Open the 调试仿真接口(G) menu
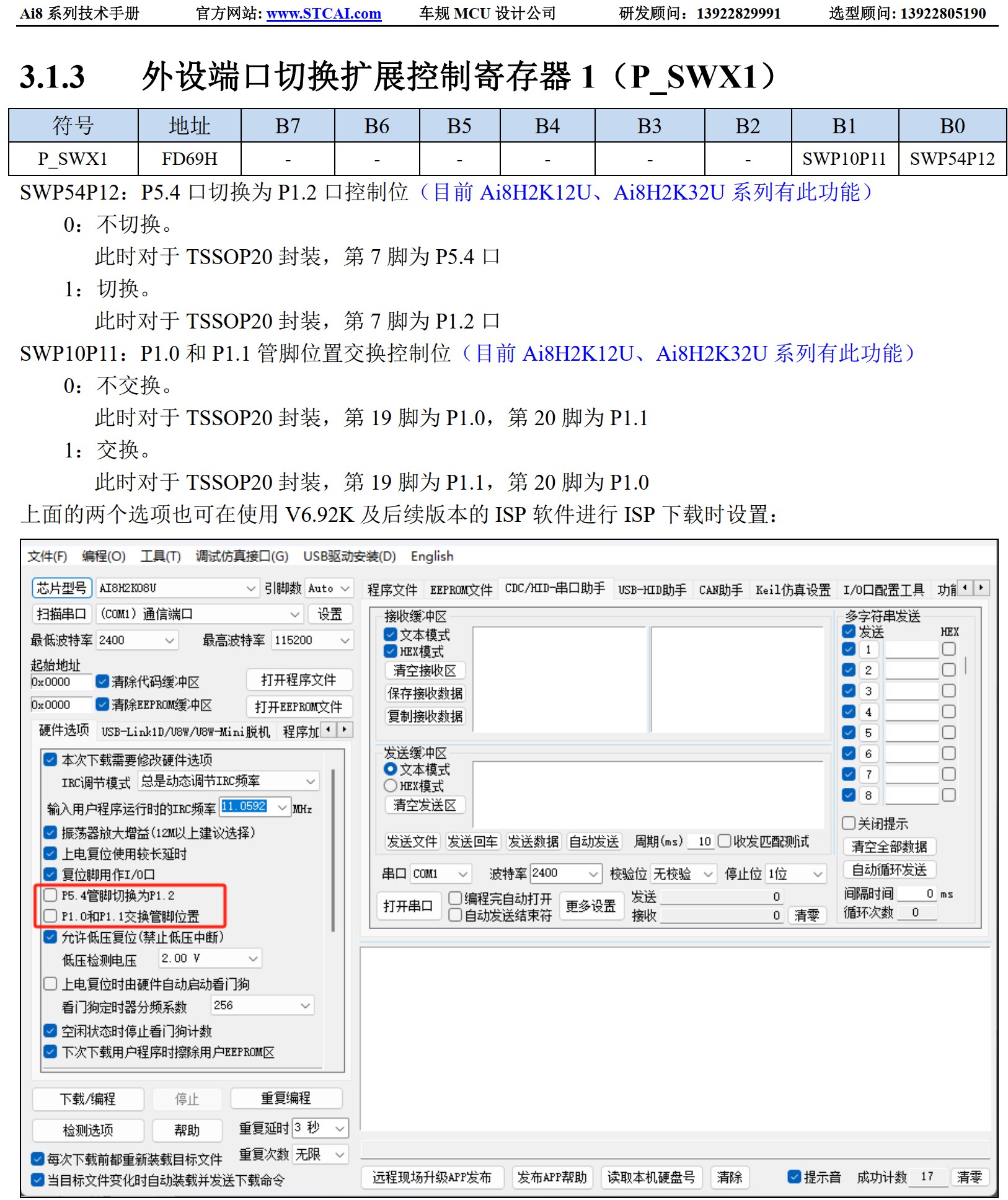1008x1200 pixels. pos(242,556)
